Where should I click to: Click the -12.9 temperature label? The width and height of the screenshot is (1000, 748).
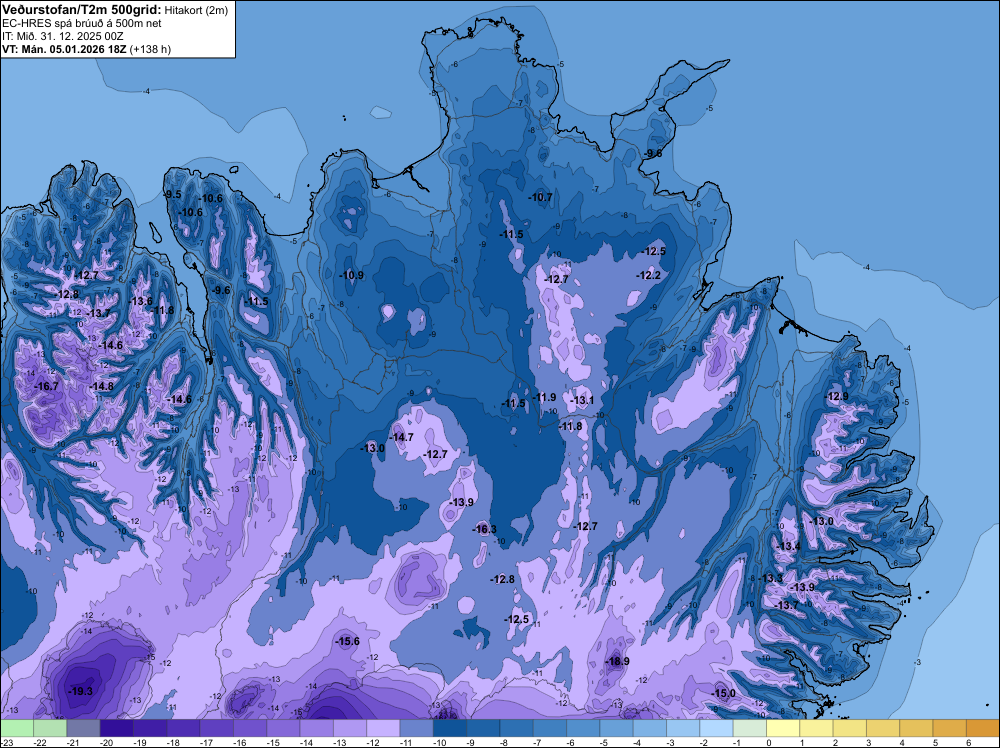(x=836, y=396)
